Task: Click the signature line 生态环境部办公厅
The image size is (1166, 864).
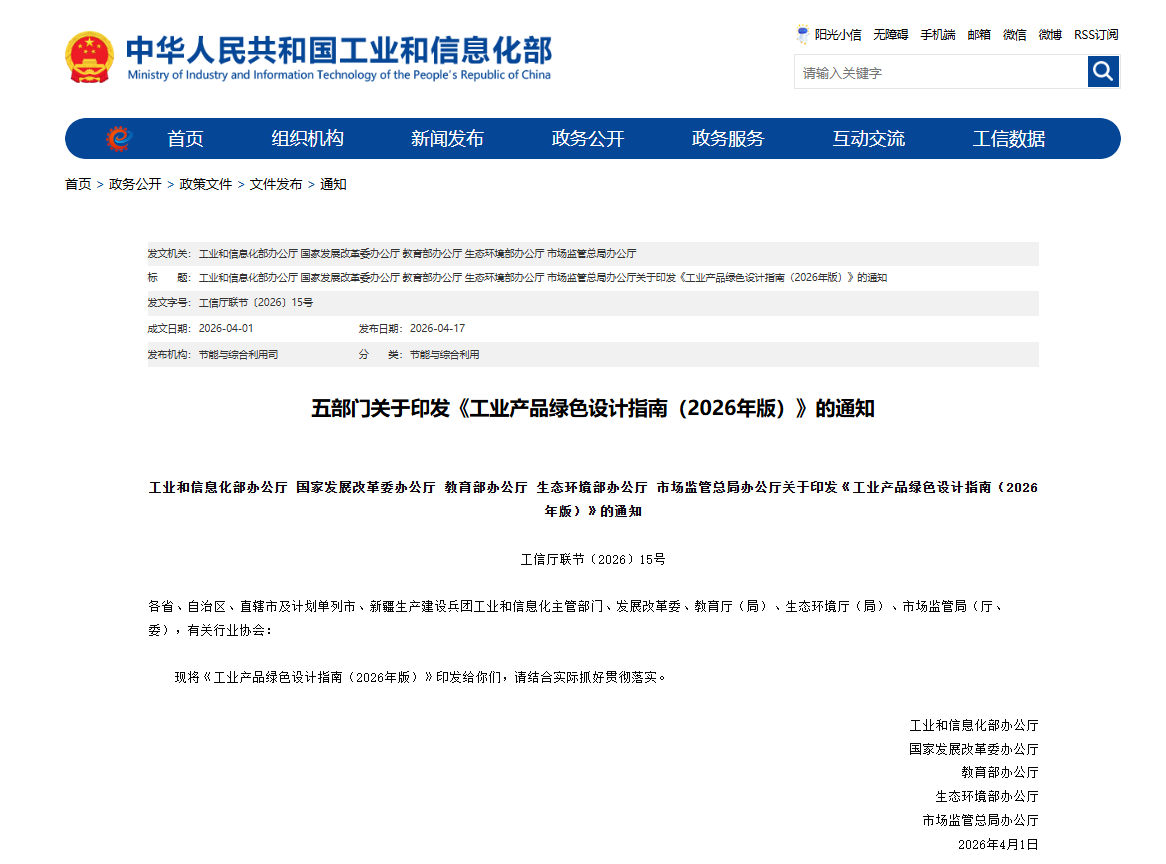Action: point(987,796)
